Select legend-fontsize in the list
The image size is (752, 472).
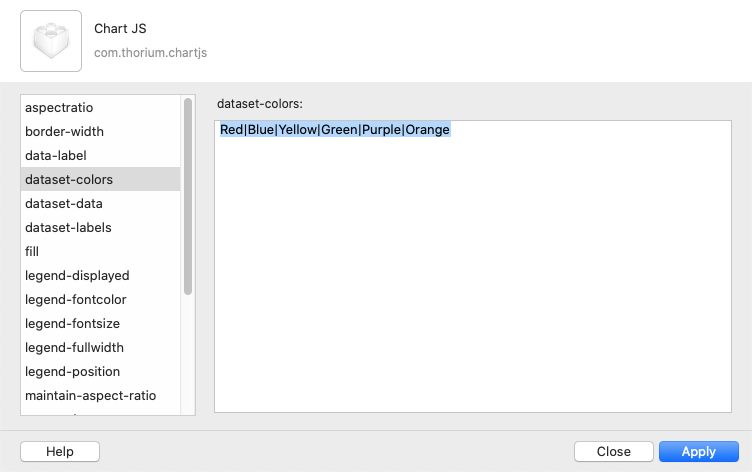point(100,323)
